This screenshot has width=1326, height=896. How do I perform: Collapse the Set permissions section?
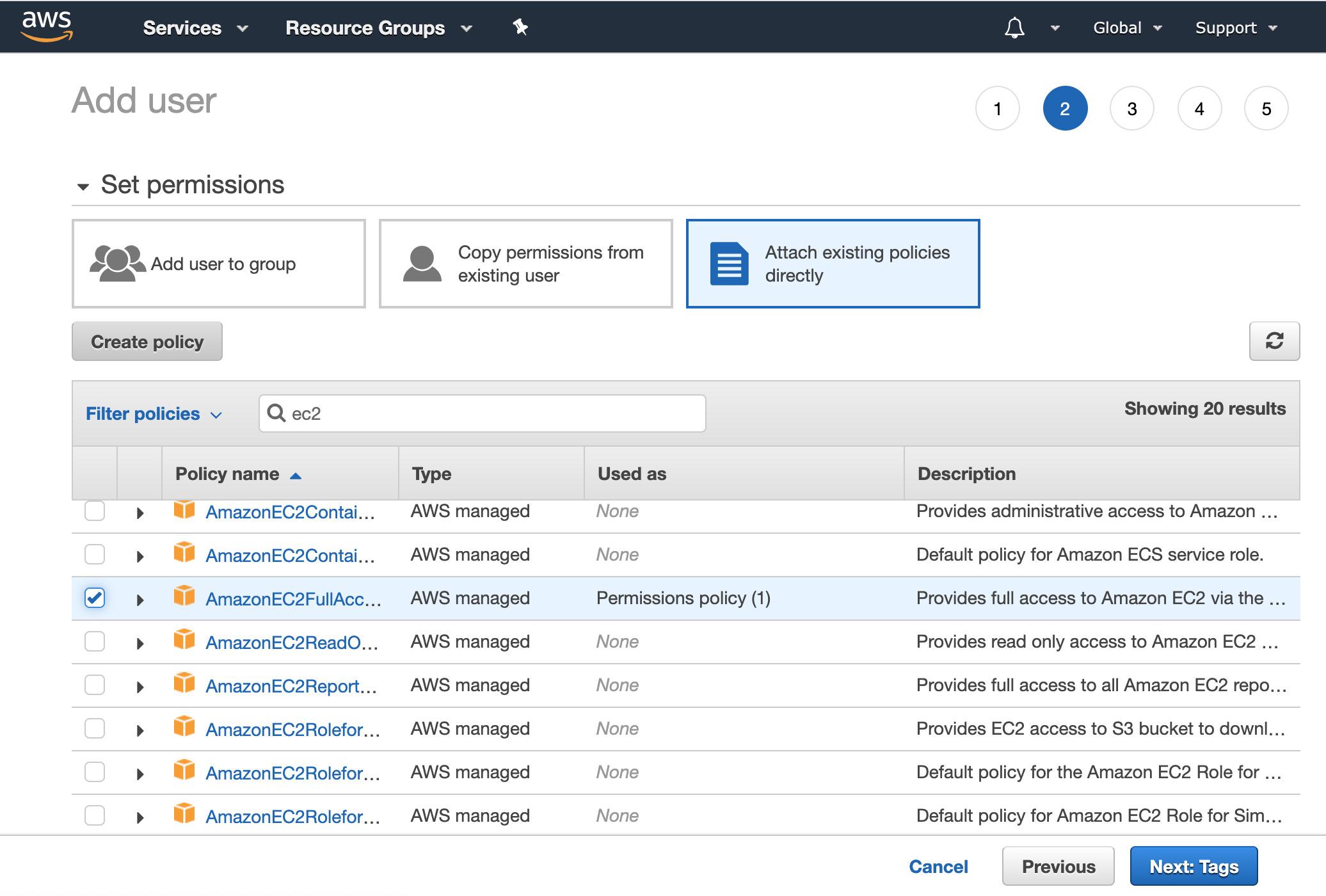pos(83,186)
